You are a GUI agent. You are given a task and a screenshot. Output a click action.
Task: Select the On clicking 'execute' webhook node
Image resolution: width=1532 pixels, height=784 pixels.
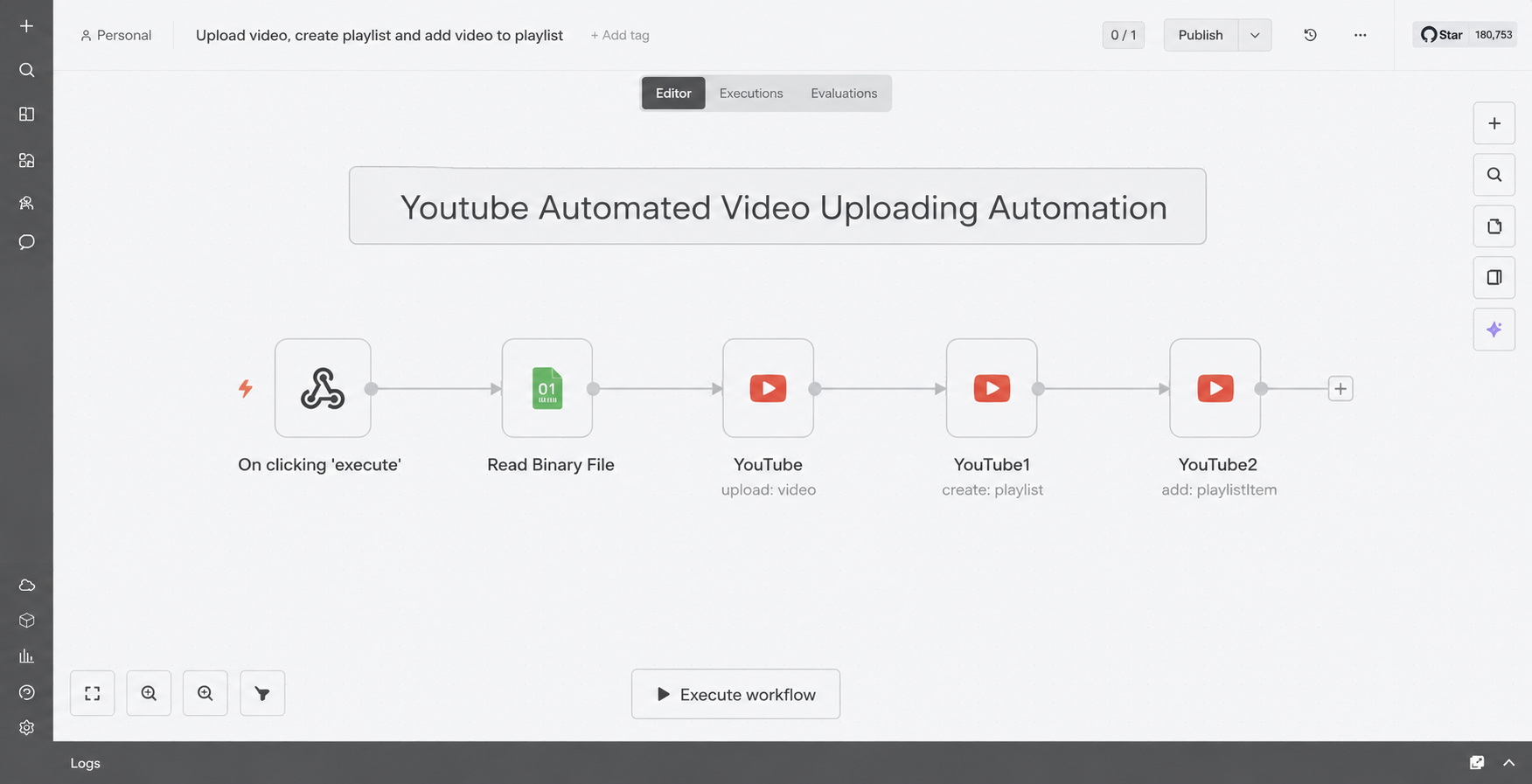point(323,388)
